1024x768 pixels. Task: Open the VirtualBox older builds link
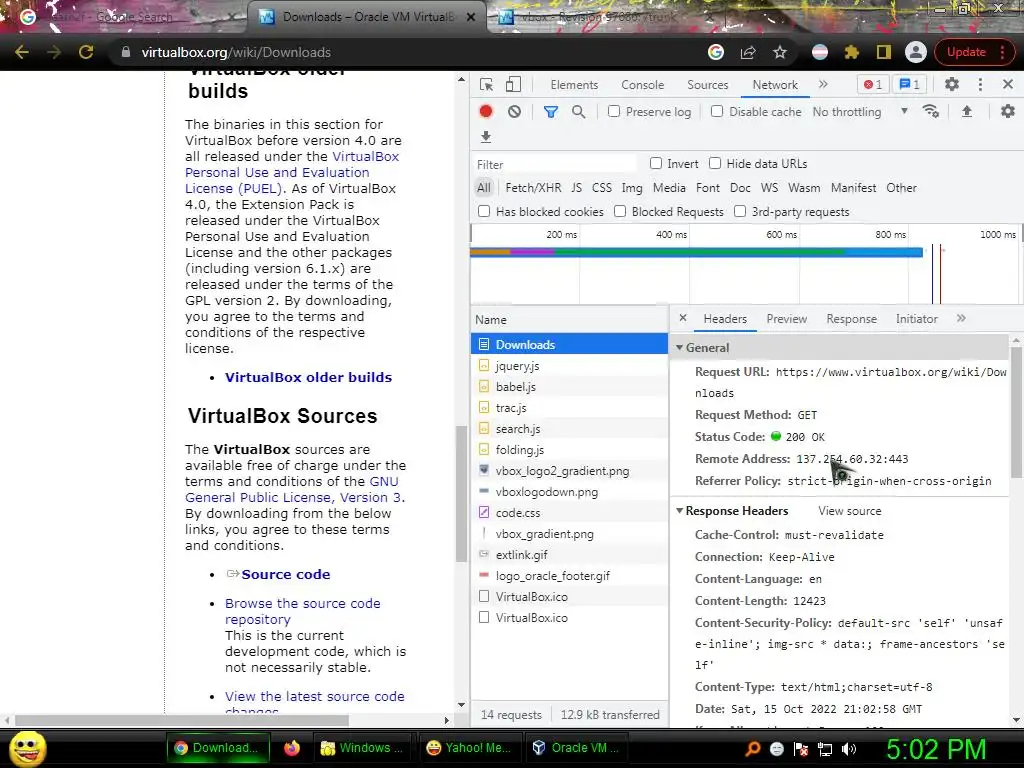click(308, 377)
